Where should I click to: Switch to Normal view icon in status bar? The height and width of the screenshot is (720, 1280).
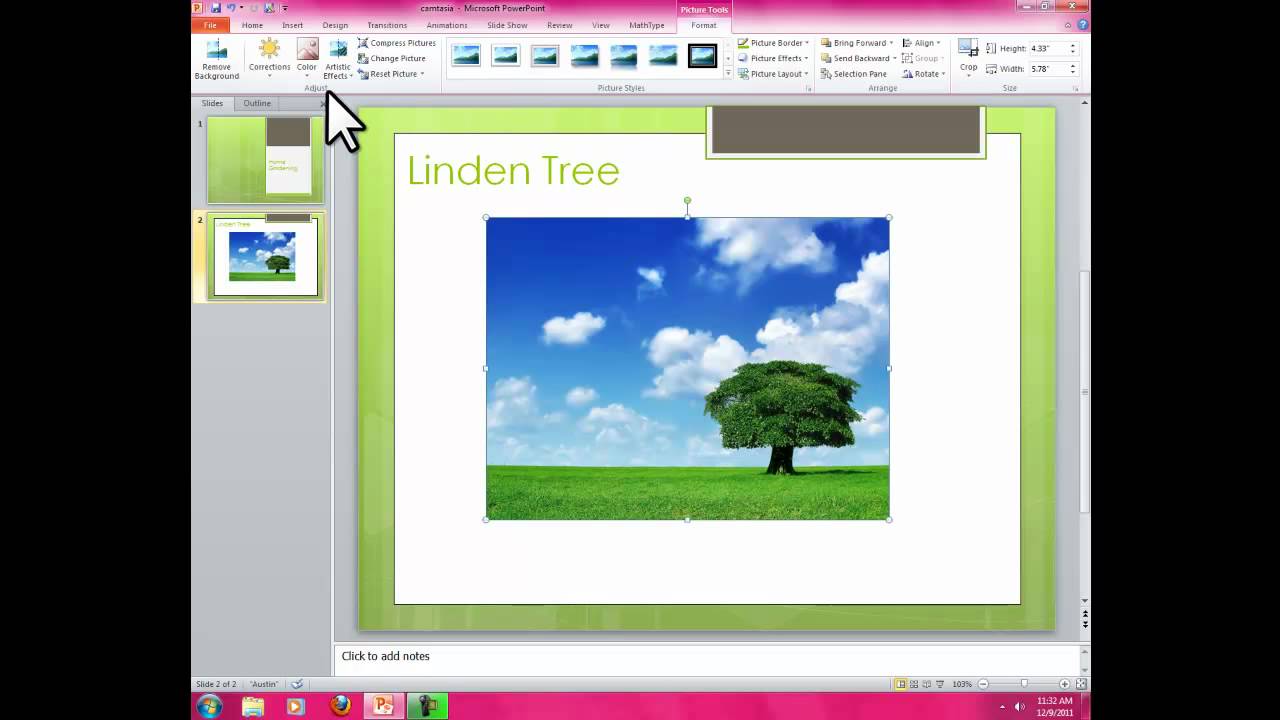tap(901, 684)
